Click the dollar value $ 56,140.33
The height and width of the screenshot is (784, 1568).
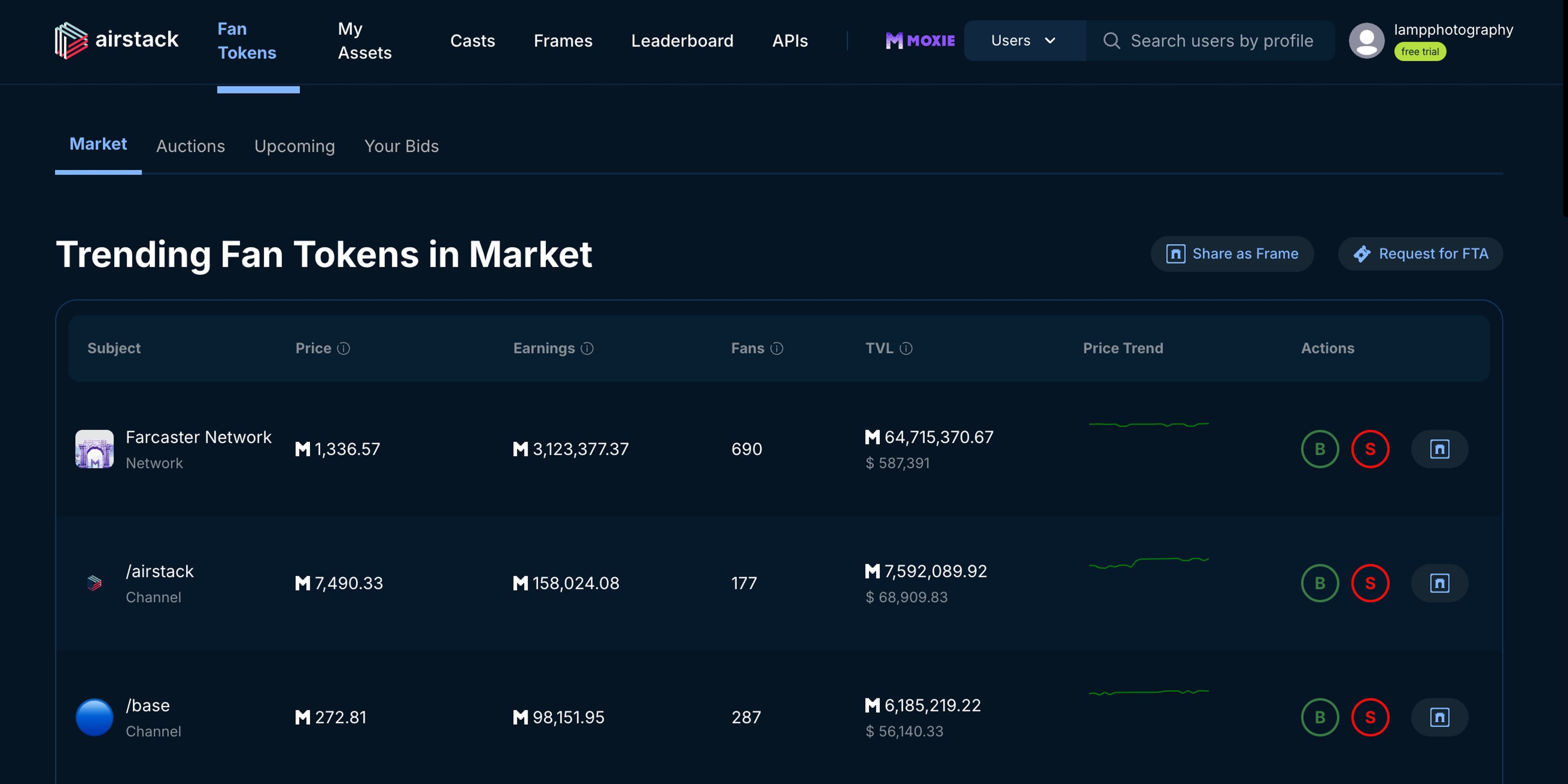coord(904,731)
